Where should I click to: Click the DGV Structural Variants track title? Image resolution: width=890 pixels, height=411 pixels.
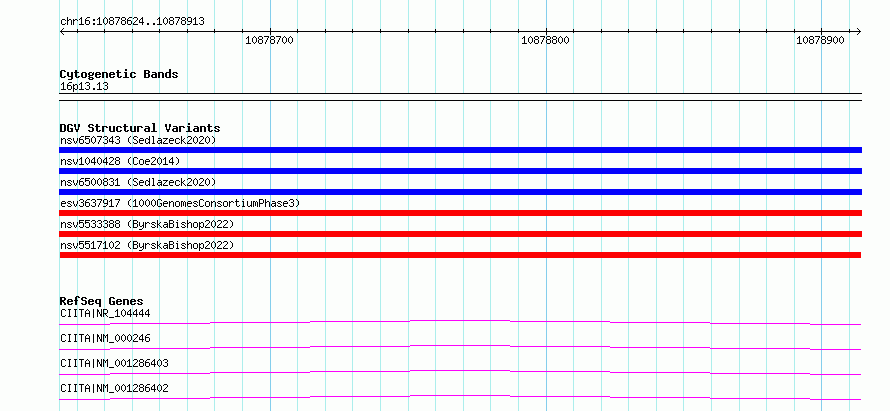[140, 128]
